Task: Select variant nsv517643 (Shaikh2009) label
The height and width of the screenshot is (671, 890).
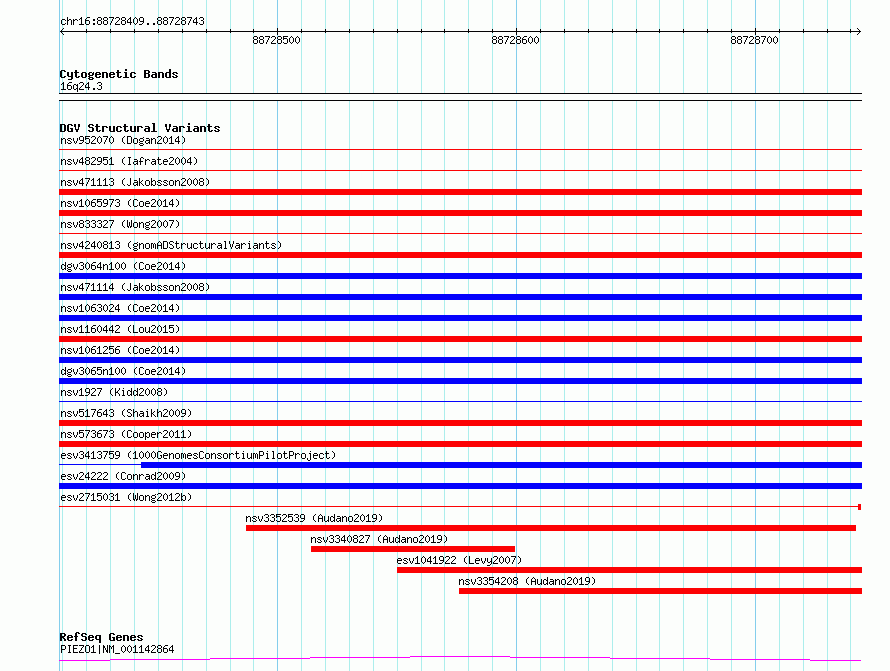Action: tap(126, 413)
